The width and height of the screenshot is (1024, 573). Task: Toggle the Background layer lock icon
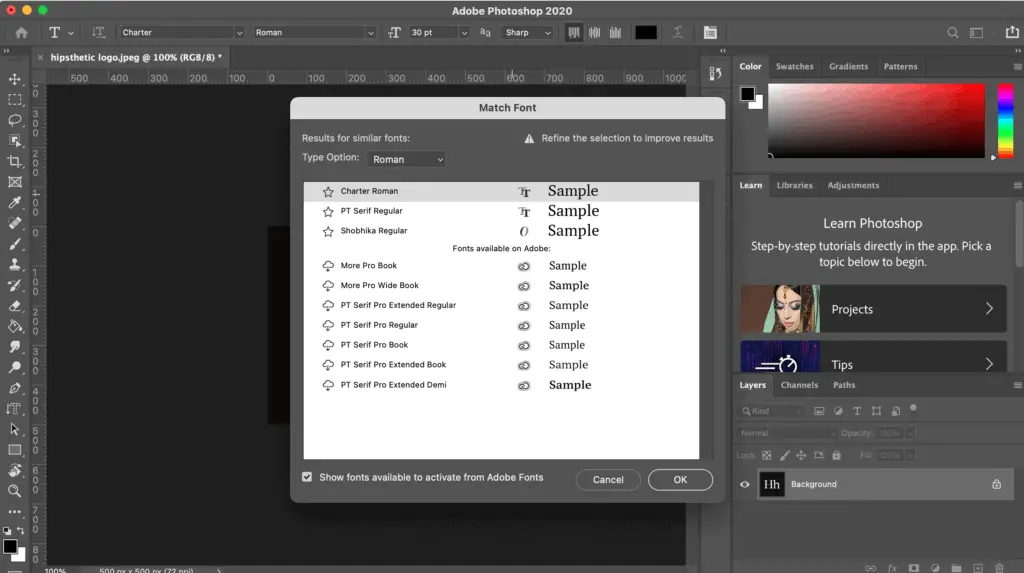pyautogui.click(x=997, y=484)
